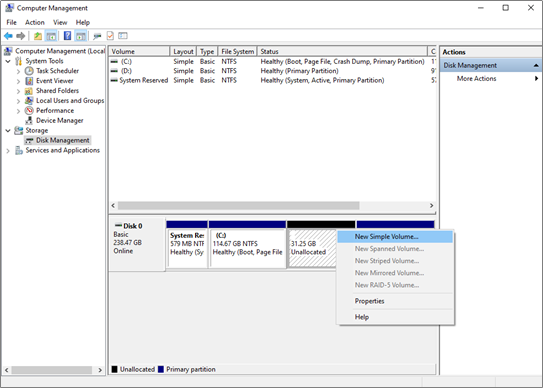Click the blue Primary partition legend swatch
The width and height of the screenshot is (543, 388).
tap(161, 370)
